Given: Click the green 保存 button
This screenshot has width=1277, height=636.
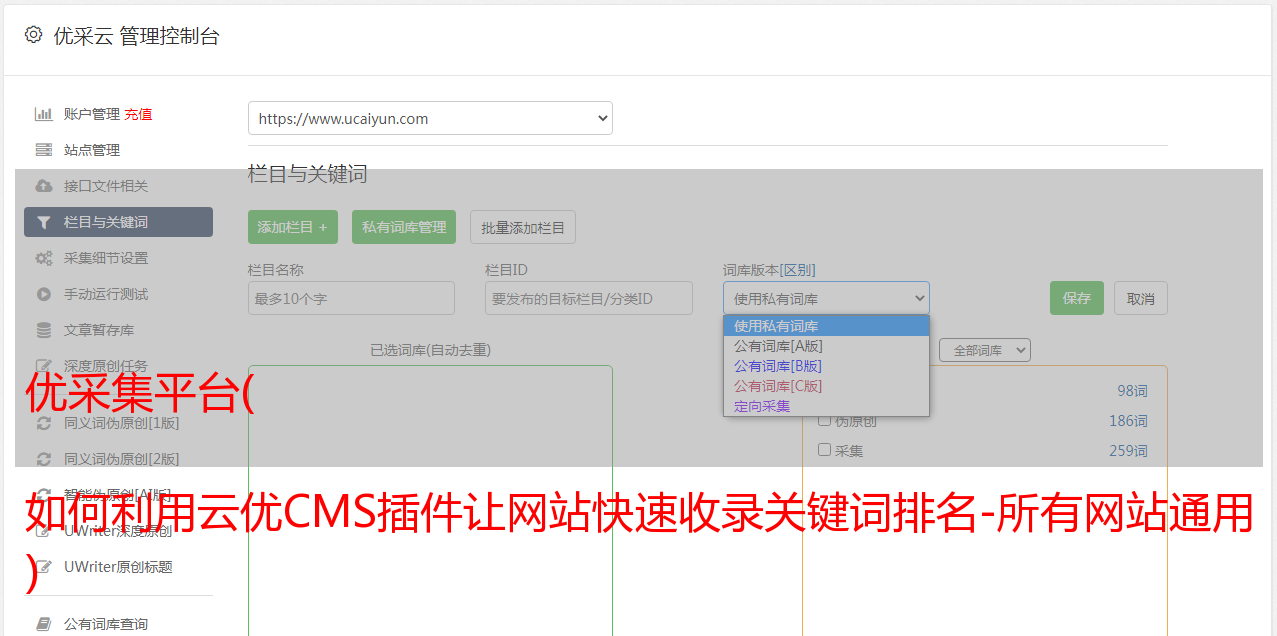Looking at the screenshot, I should (x=1077, y=298).
